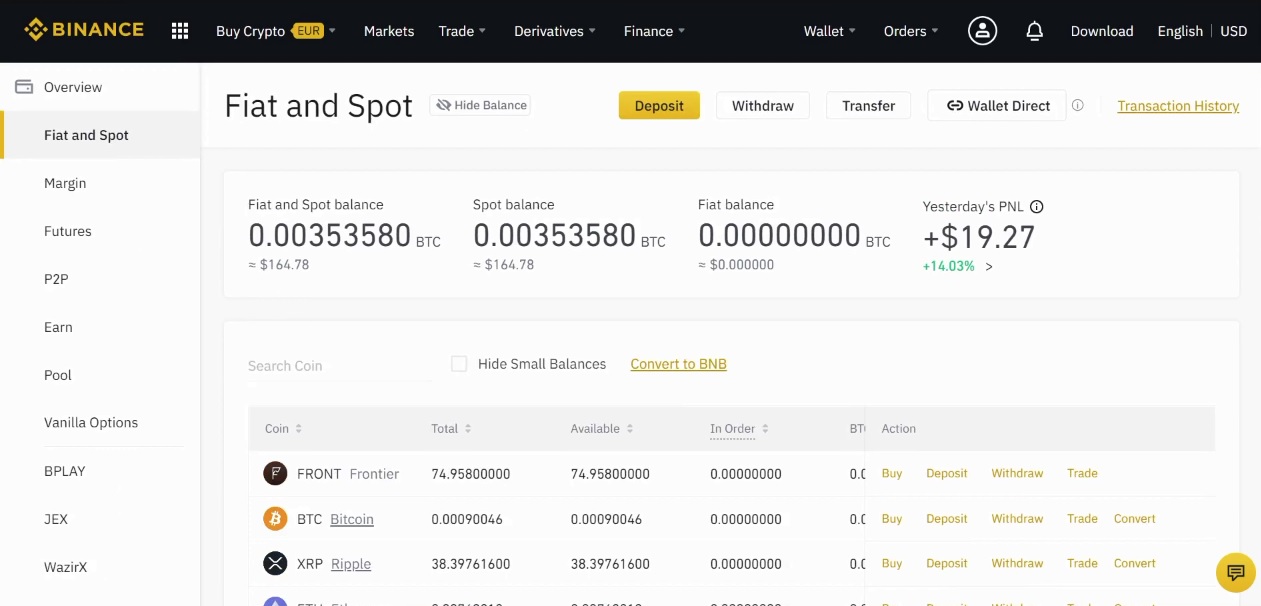Click the yellow Deposit button
This screenshot has height=606, width=1261.
(x=659, y=105)
